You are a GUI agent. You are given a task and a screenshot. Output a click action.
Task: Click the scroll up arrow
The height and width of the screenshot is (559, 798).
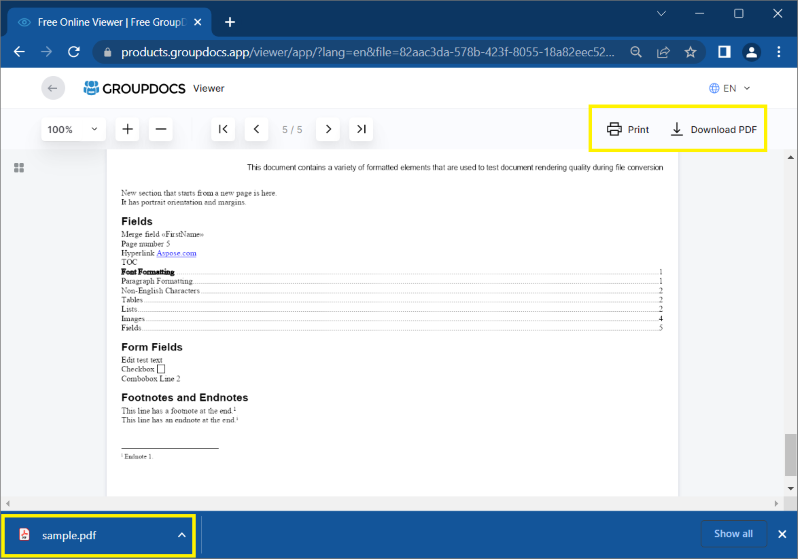tap(790, 157)
